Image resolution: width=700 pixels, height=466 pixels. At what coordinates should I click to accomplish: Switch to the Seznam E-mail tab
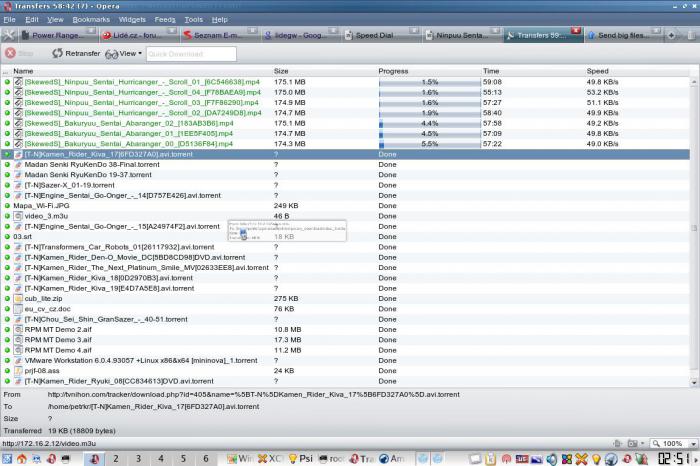point(220,35)
